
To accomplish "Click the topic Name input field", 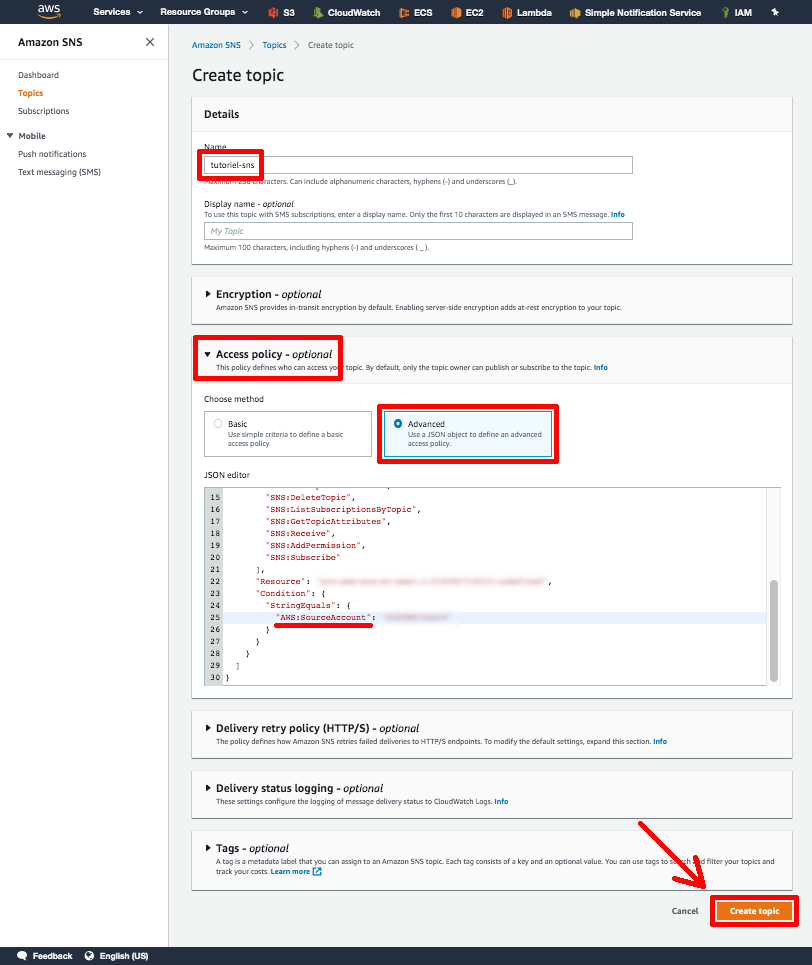I will click(x=418, y=165).
